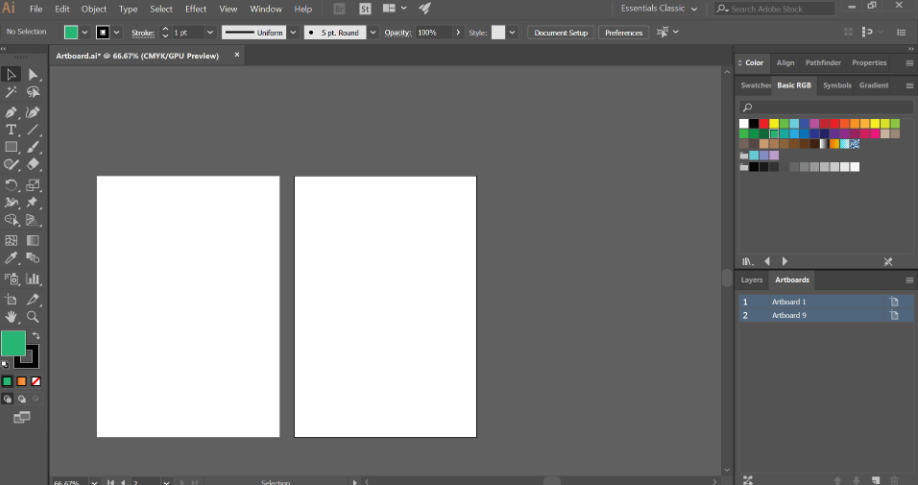Toggle orientation icon for Artboard 1

(894, 302)
